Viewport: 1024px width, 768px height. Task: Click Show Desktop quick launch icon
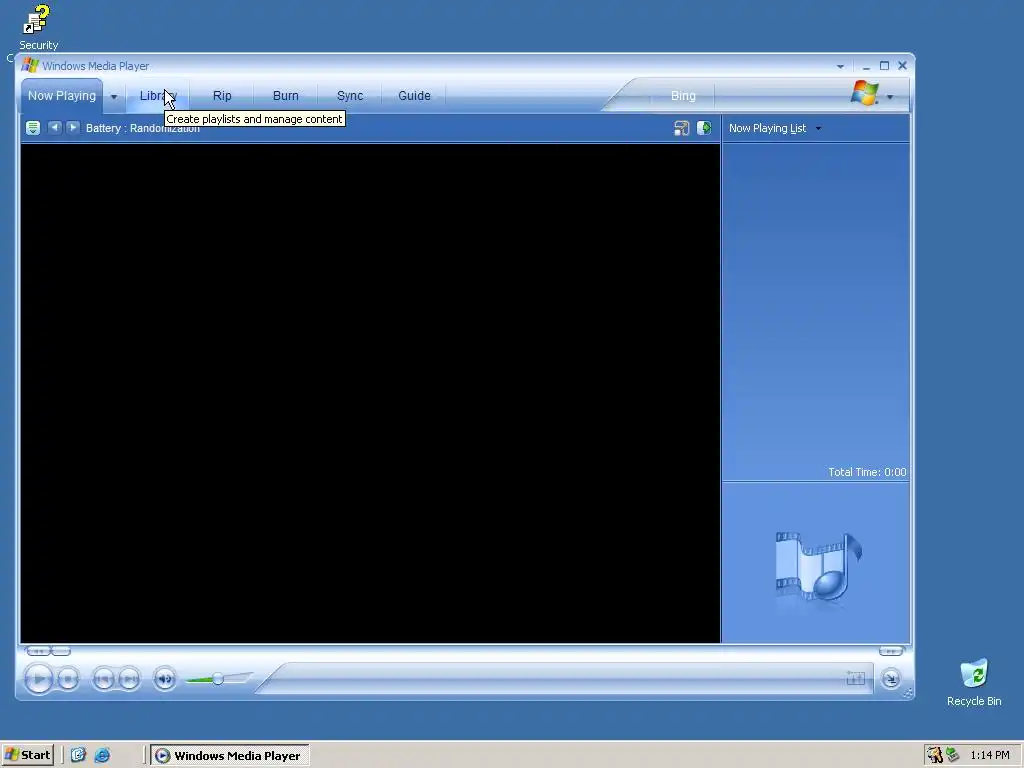78,755
